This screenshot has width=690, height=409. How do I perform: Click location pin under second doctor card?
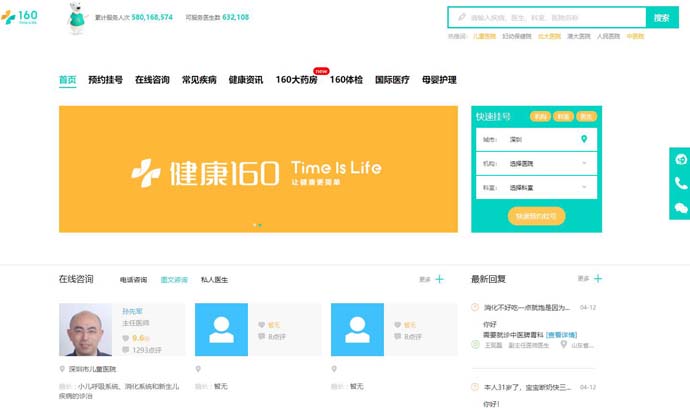point(198,369)
